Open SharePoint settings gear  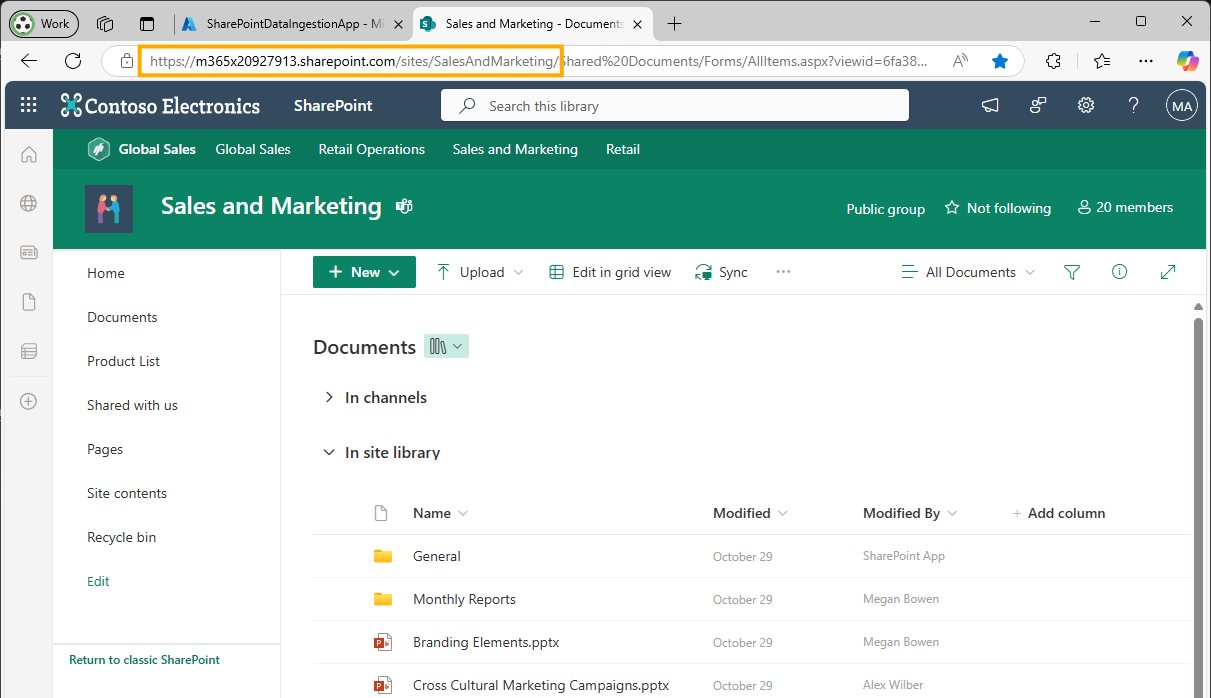[x=1086, y=105]
